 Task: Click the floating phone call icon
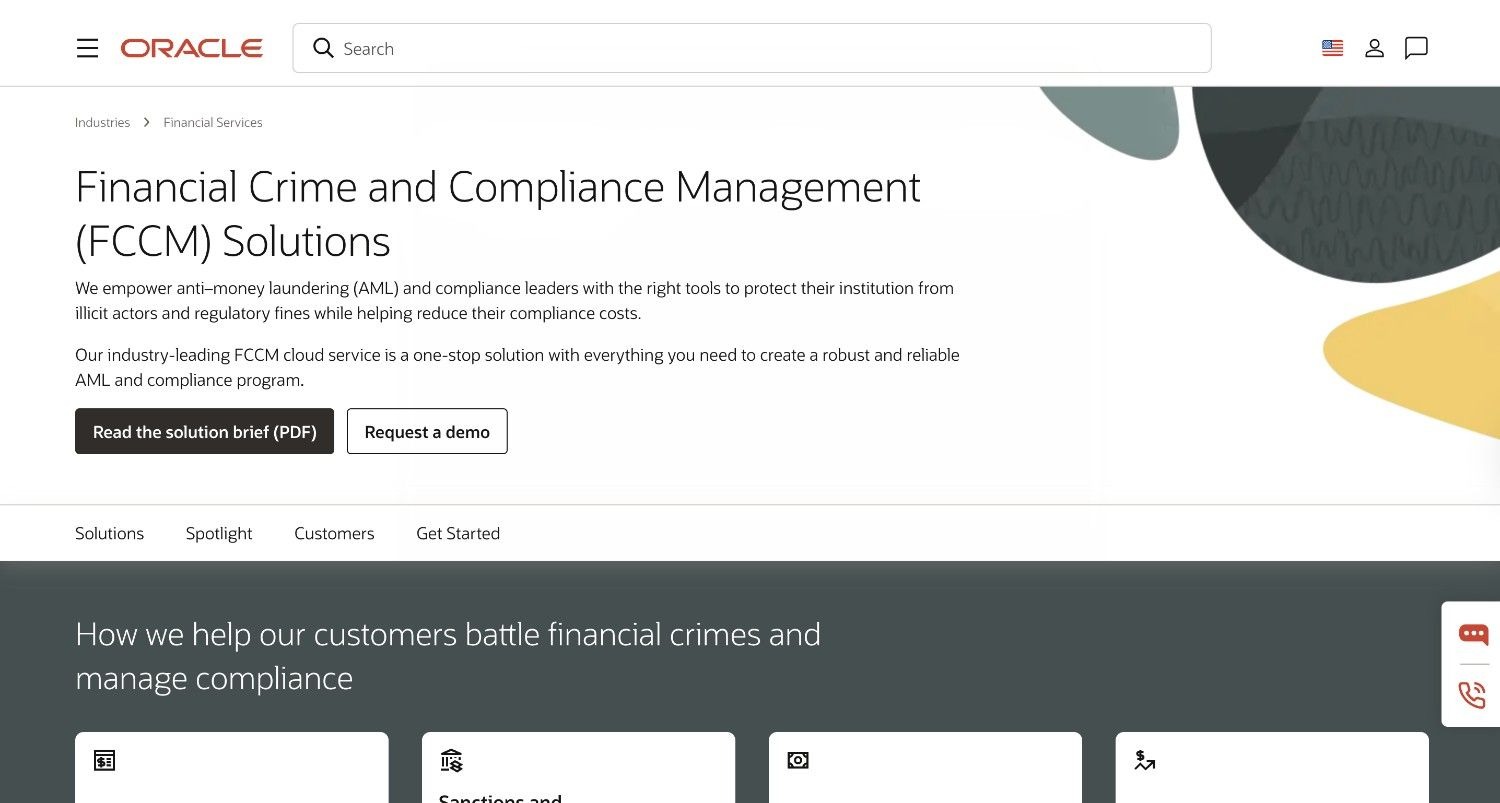tap(1473, 694)
